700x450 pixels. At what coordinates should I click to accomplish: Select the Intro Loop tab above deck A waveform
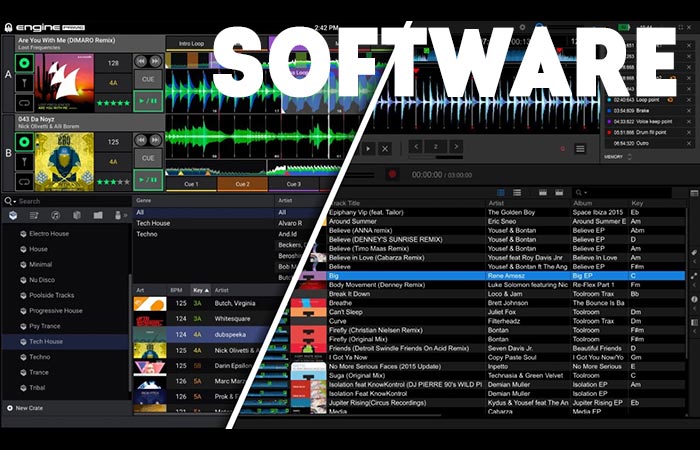191,43
